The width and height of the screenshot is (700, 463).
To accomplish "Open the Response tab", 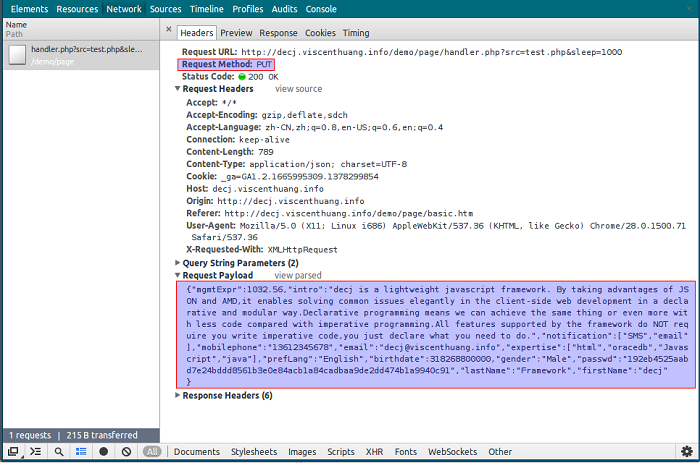I will [x=278, y=33].
